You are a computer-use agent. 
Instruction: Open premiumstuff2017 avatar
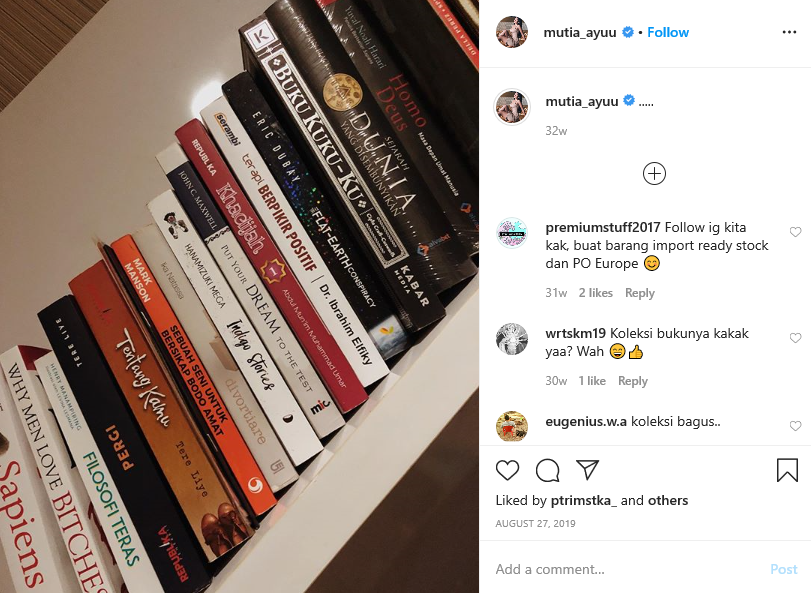(x=512, y=233)
